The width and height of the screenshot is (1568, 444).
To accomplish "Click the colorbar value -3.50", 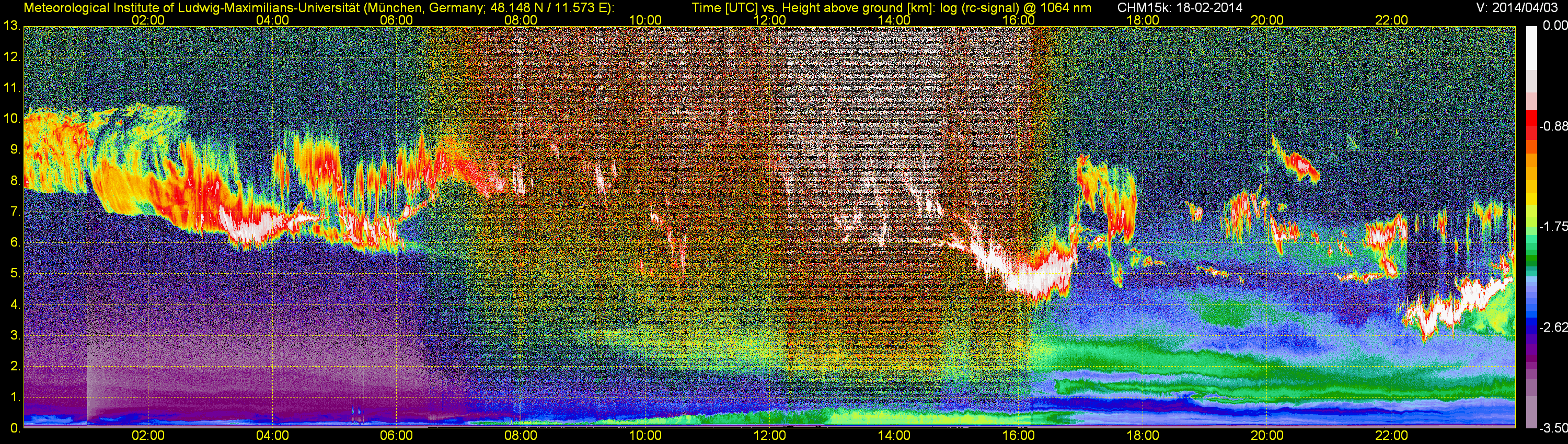I will (1553, 428).
